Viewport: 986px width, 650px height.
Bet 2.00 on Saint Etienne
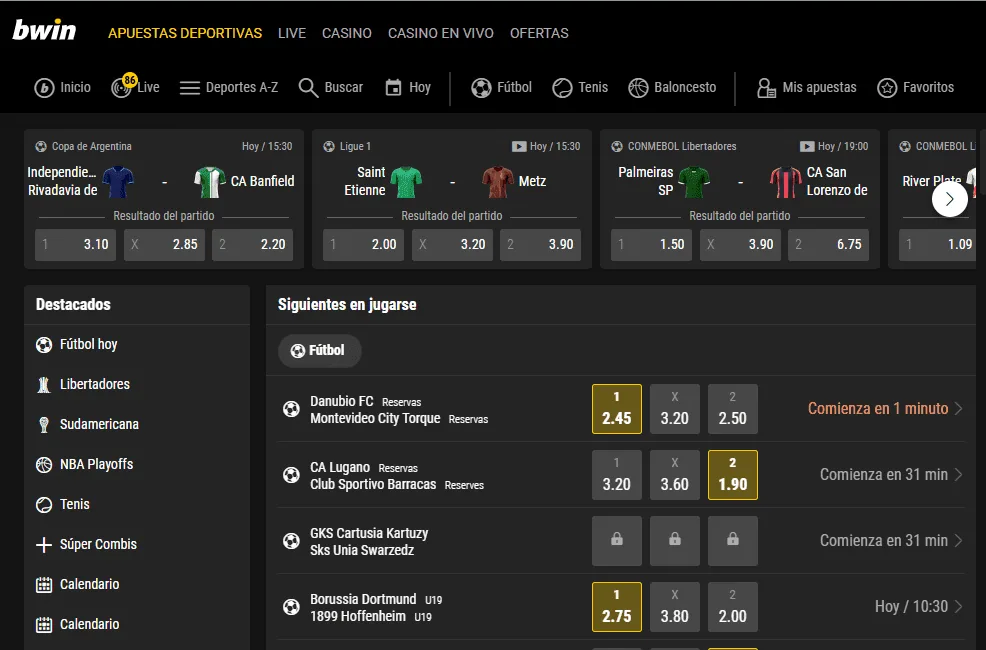pos(363,245)
